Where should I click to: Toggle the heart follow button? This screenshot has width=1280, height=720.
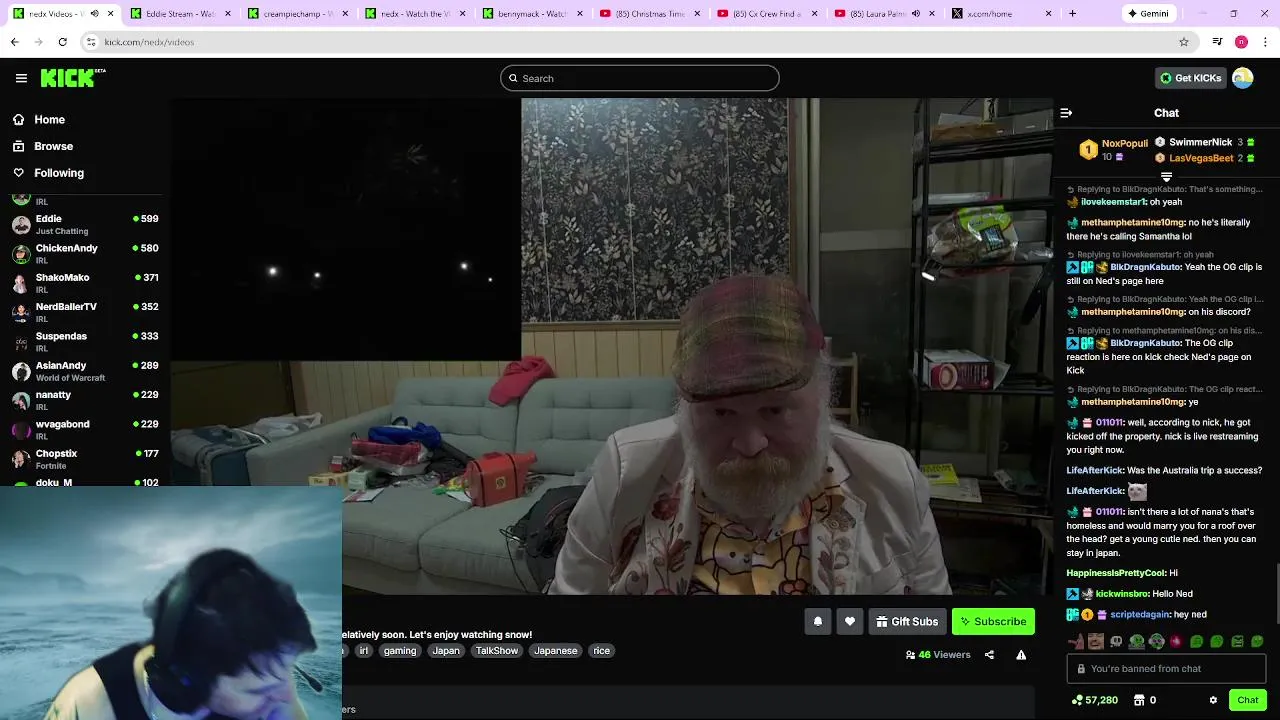tap(850, 622)
